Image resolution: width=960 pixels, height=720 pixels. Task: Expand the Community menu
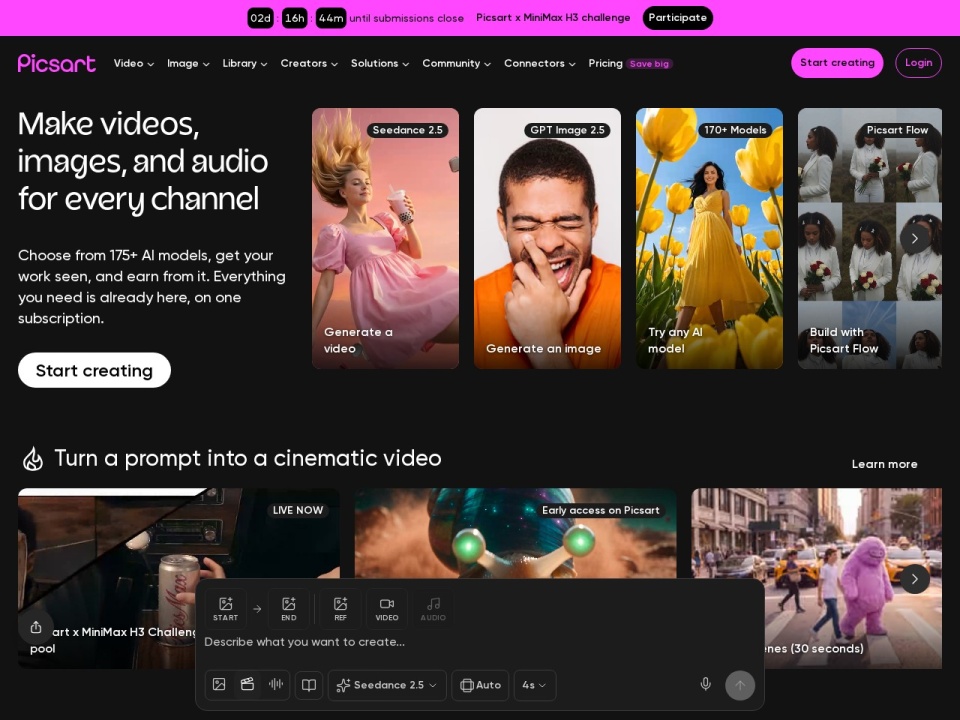coord(456,63)
